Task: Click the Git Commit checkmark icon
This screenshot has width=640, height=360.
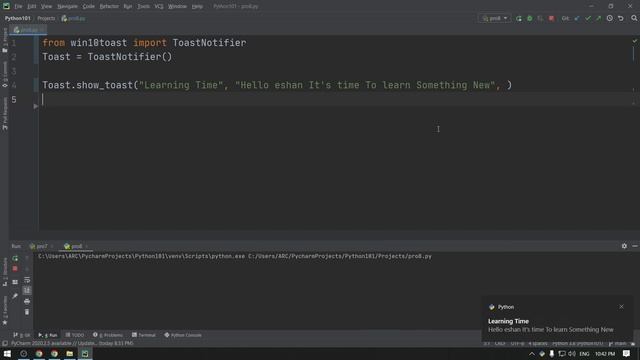Action: [588, 18]
